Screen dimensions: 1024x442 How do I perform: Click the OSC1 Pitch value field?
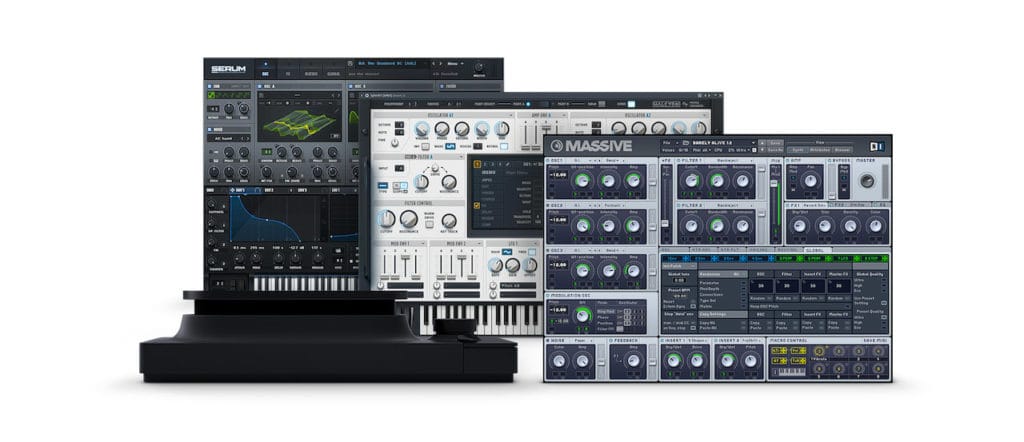[x=558, y=175]
